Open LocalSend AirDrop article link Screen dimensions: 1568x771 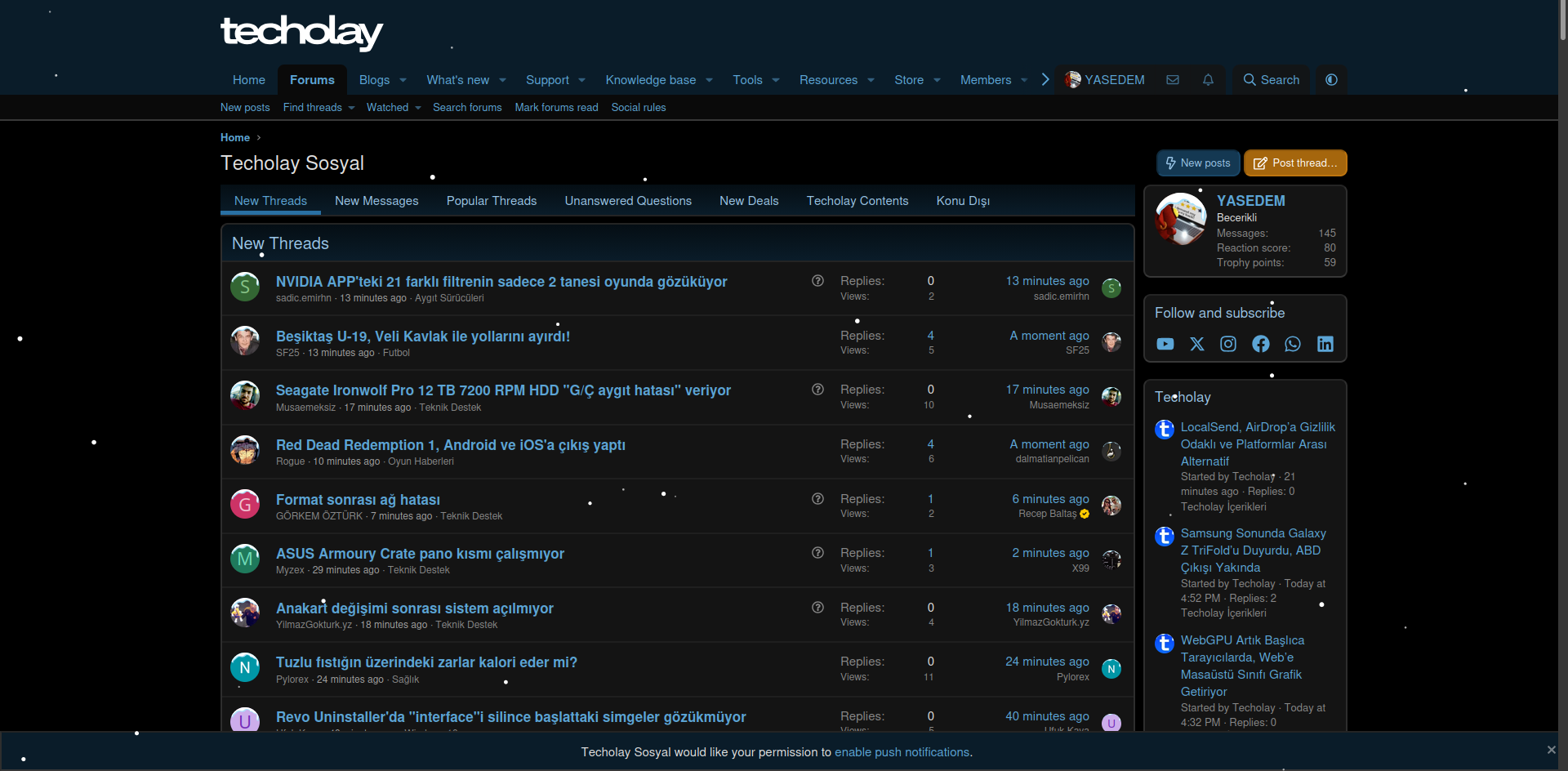point(1258,444)
